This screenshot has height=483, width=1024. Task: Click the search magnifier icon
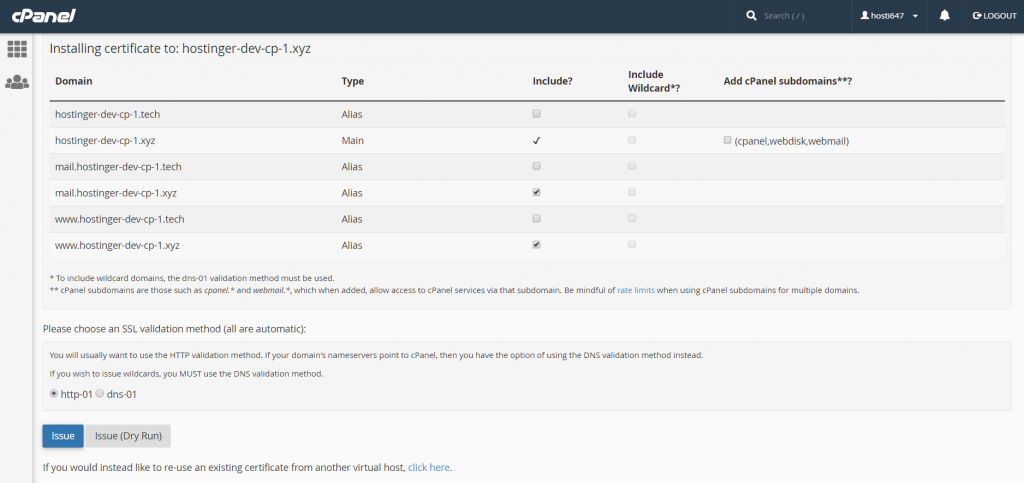[x=752, y=16]
